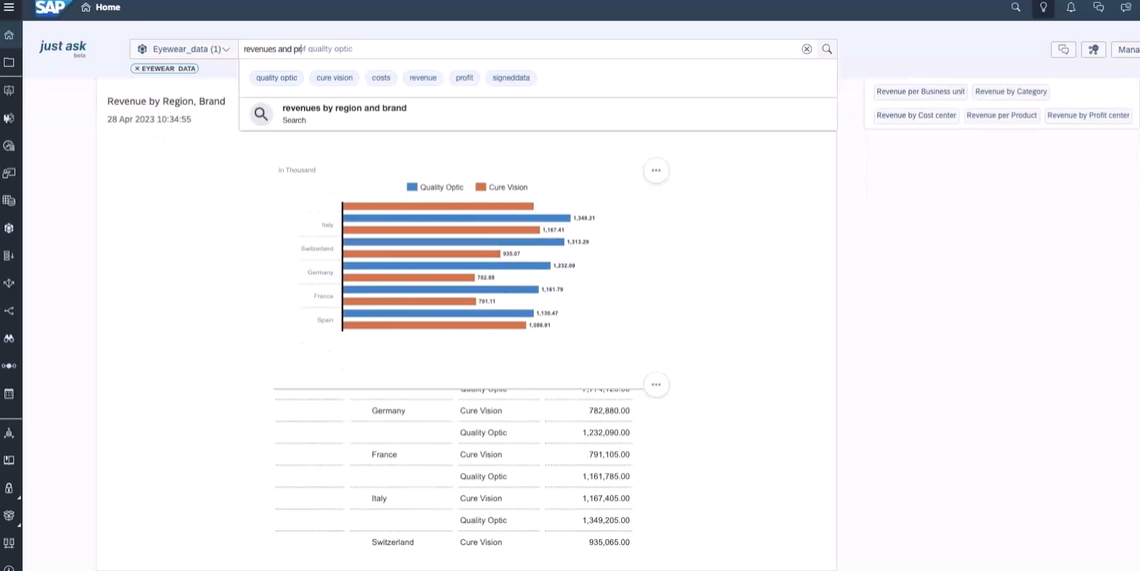Open the box package icon in sidebar
Viewport: 1140px width, 571px height.
(9, 515)
